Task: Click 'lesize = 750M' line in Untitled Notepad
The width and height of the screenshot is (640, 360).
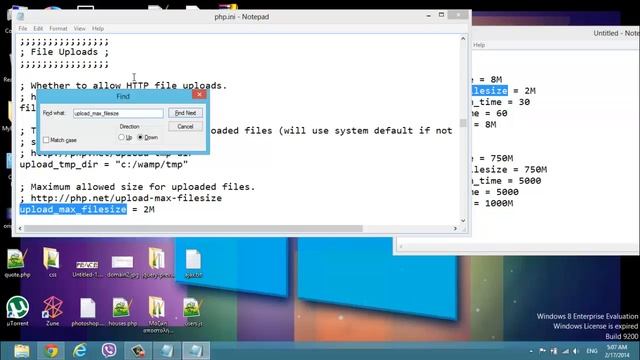Action: (510, 169)
